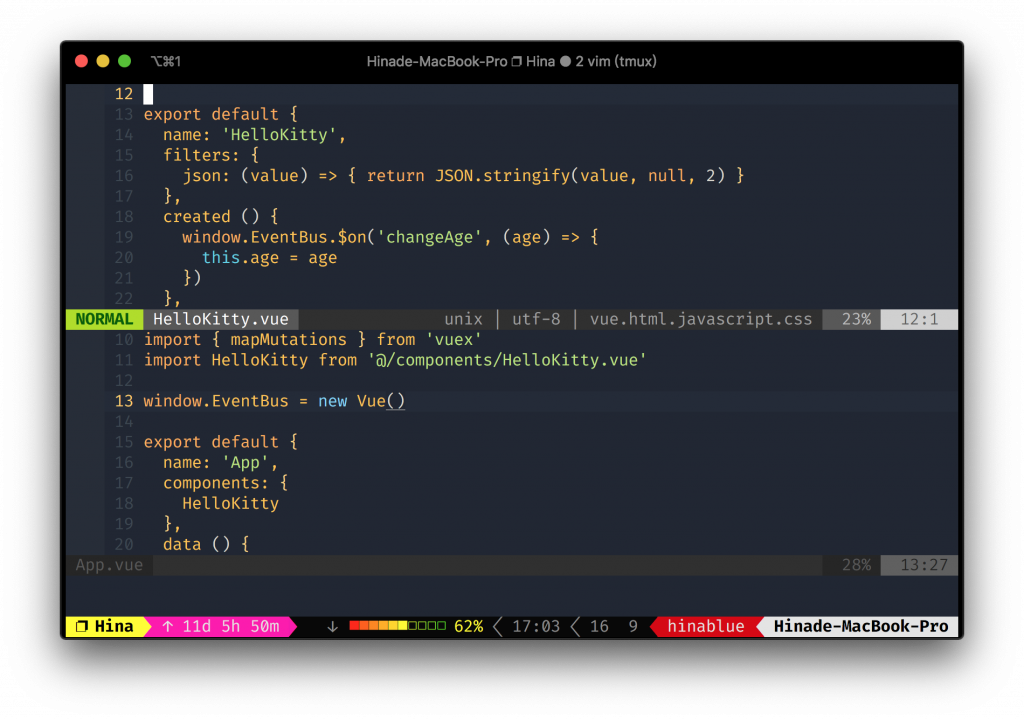The image size is (1024, 719).
Task: Click Hinade-MacBook-Pro hostname in status bar
Action: [861, 626]
